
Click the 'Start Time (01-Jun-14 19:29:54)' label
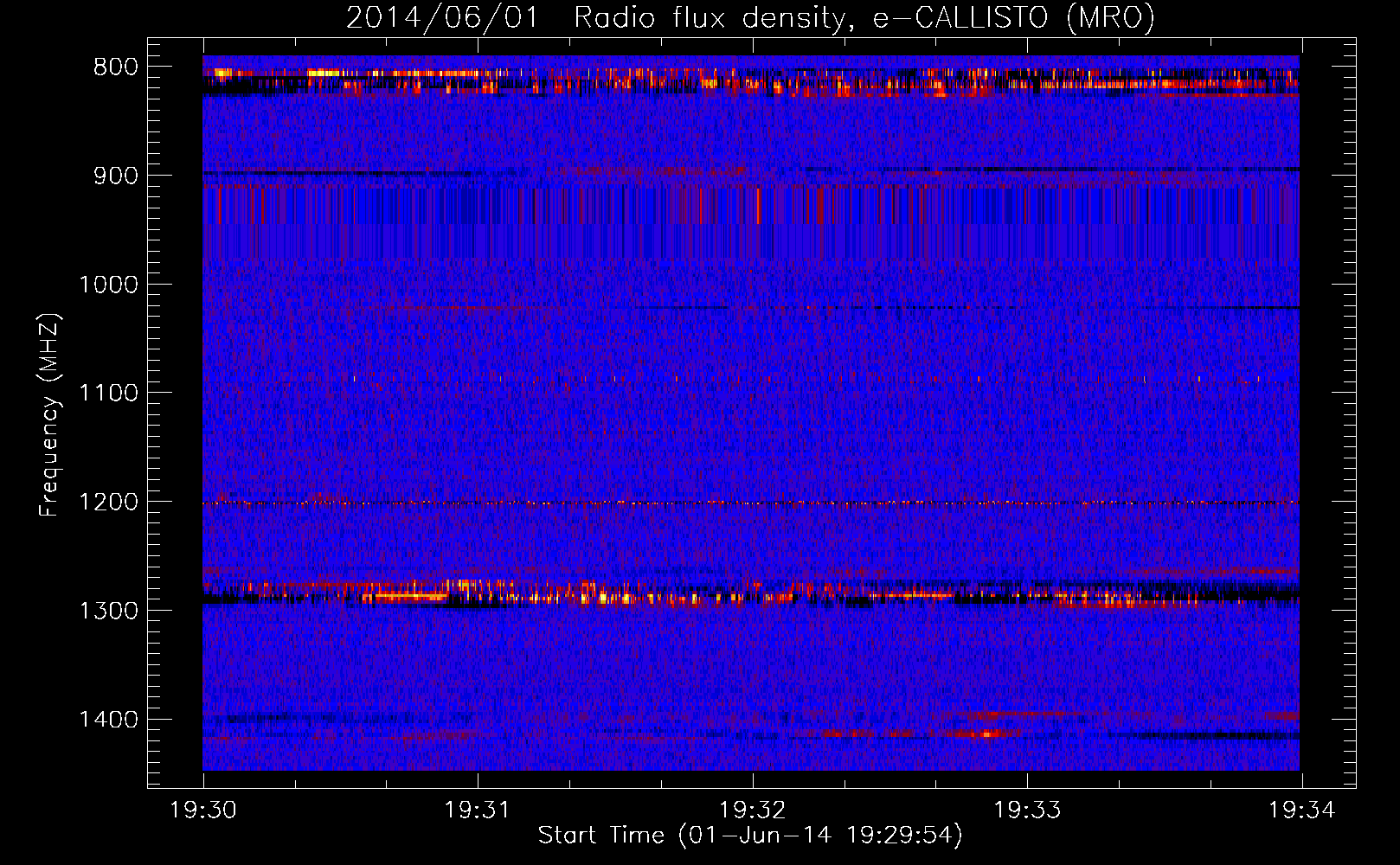pos(750,836)
